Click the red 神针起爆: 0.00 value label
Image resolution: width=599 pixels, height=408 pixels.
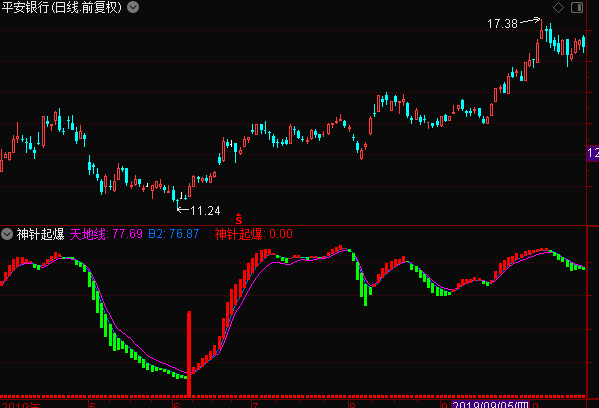tap(254, 234)
